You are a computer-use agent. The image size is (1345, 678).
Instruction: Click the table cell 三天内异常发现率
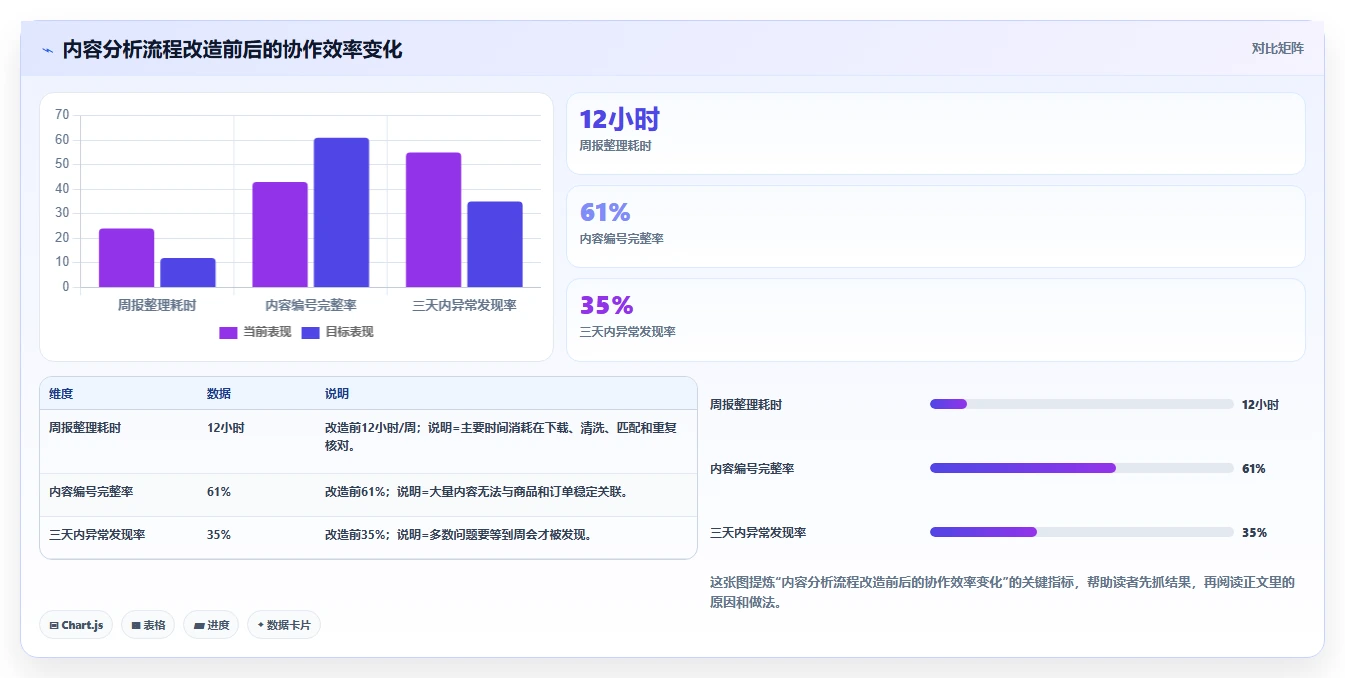97,535
